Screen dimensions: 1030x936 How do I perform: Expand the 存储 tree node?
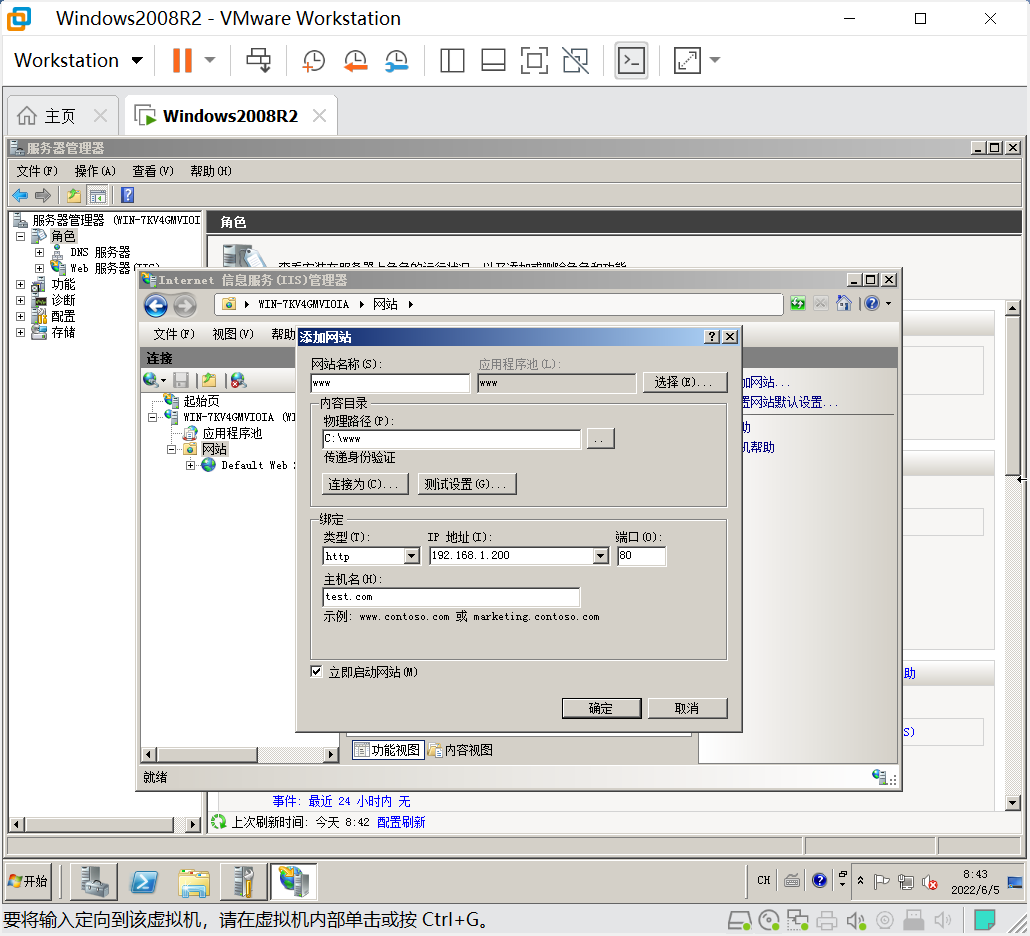click(20, 332)
